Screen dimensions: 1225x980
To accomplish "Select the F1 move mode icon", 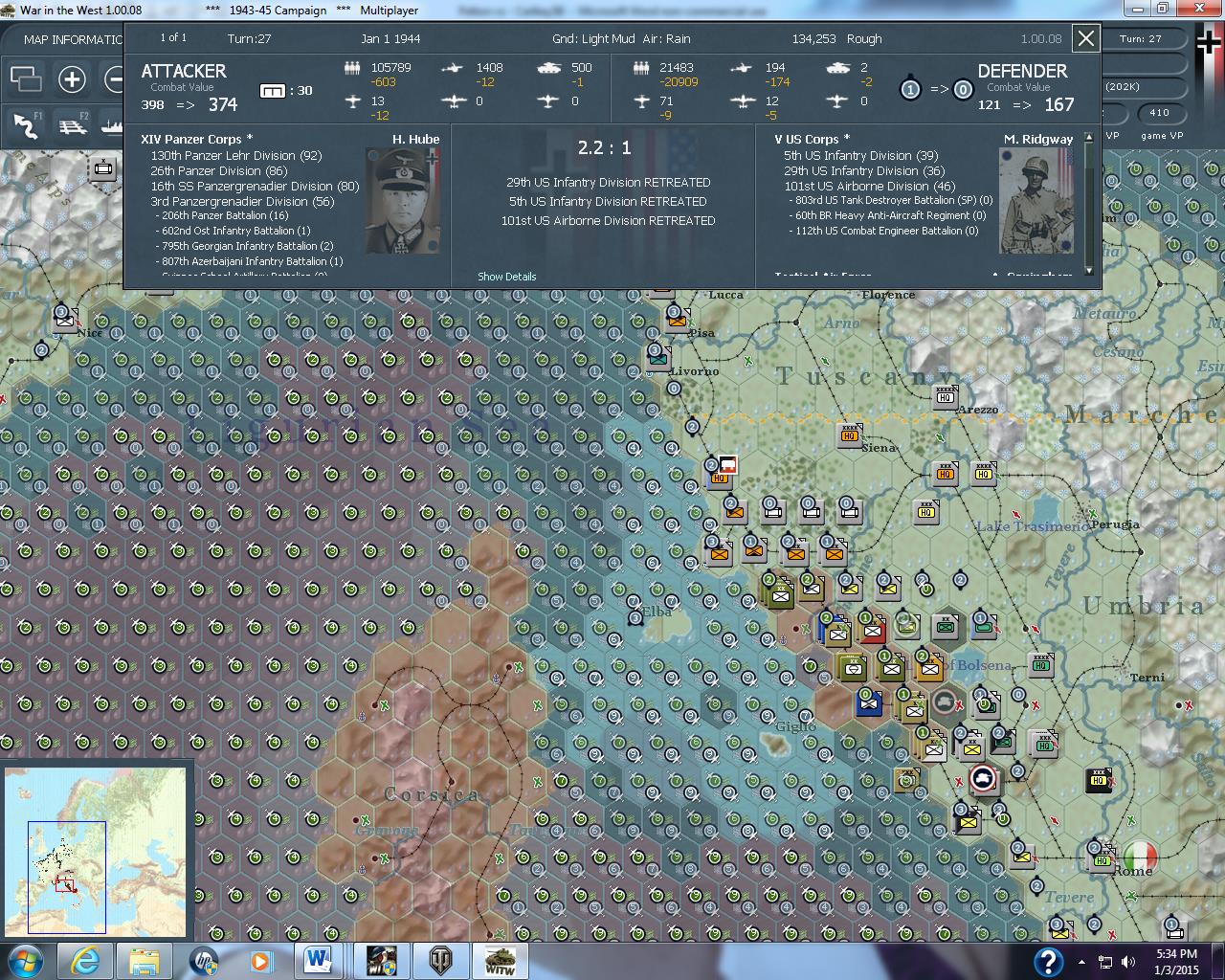I will (x=27, y=125).
